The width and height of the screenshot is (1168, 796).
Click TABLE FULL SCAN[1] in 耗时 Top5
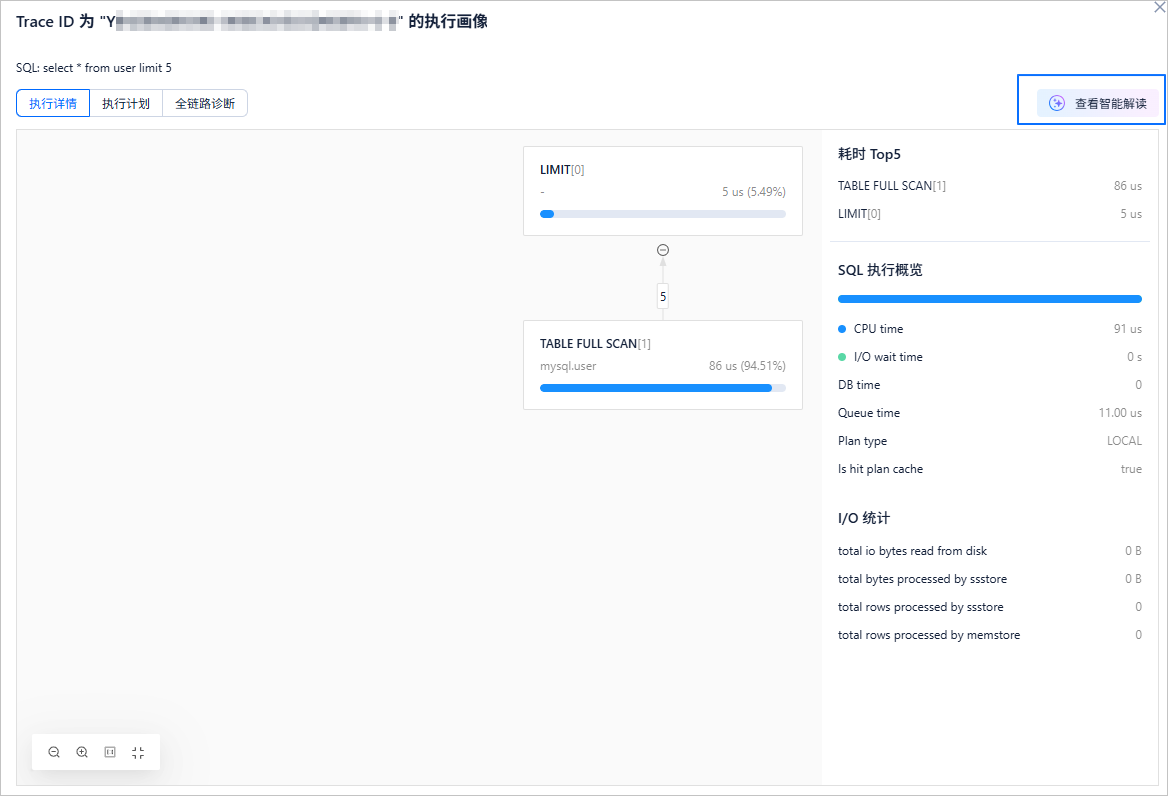[892, 185]
